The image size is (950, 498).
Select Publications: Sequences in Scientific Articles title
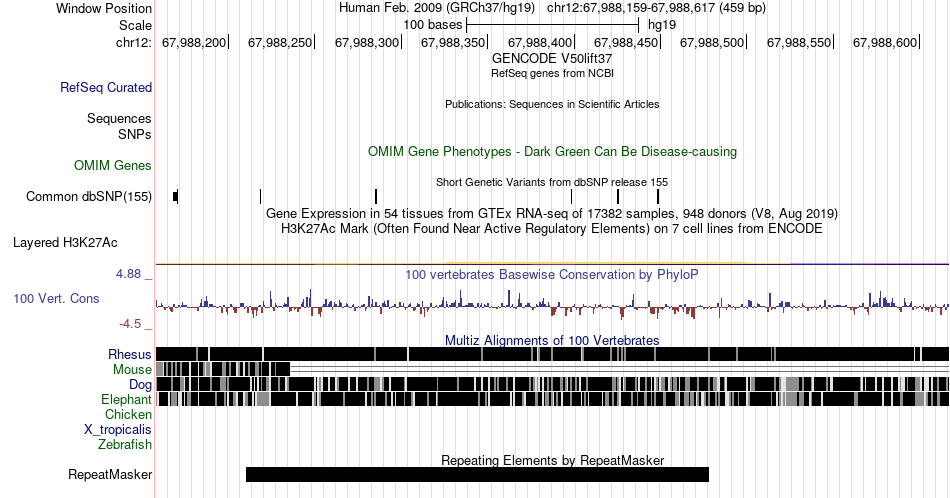click(x=552, y=104)
